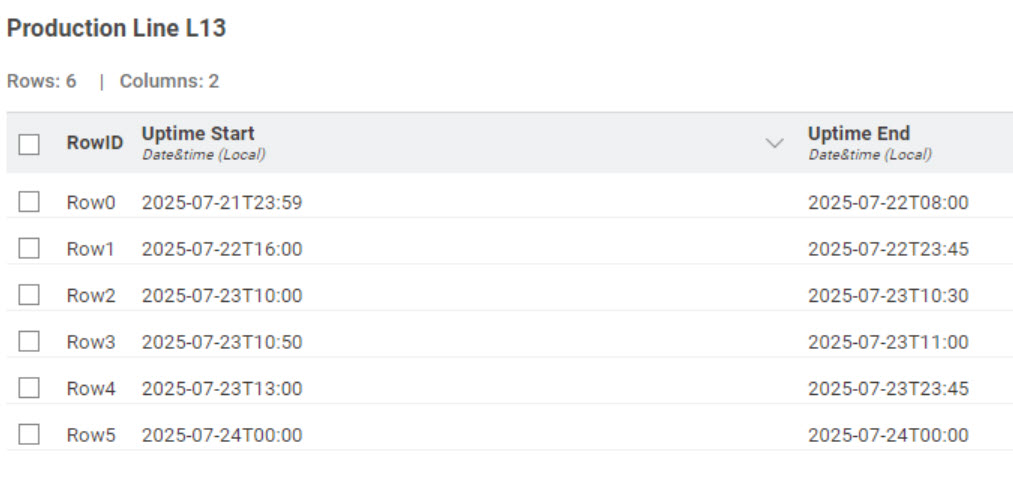Click the 2025-07-23T13:00 start cell

click(x=222, y=389)
